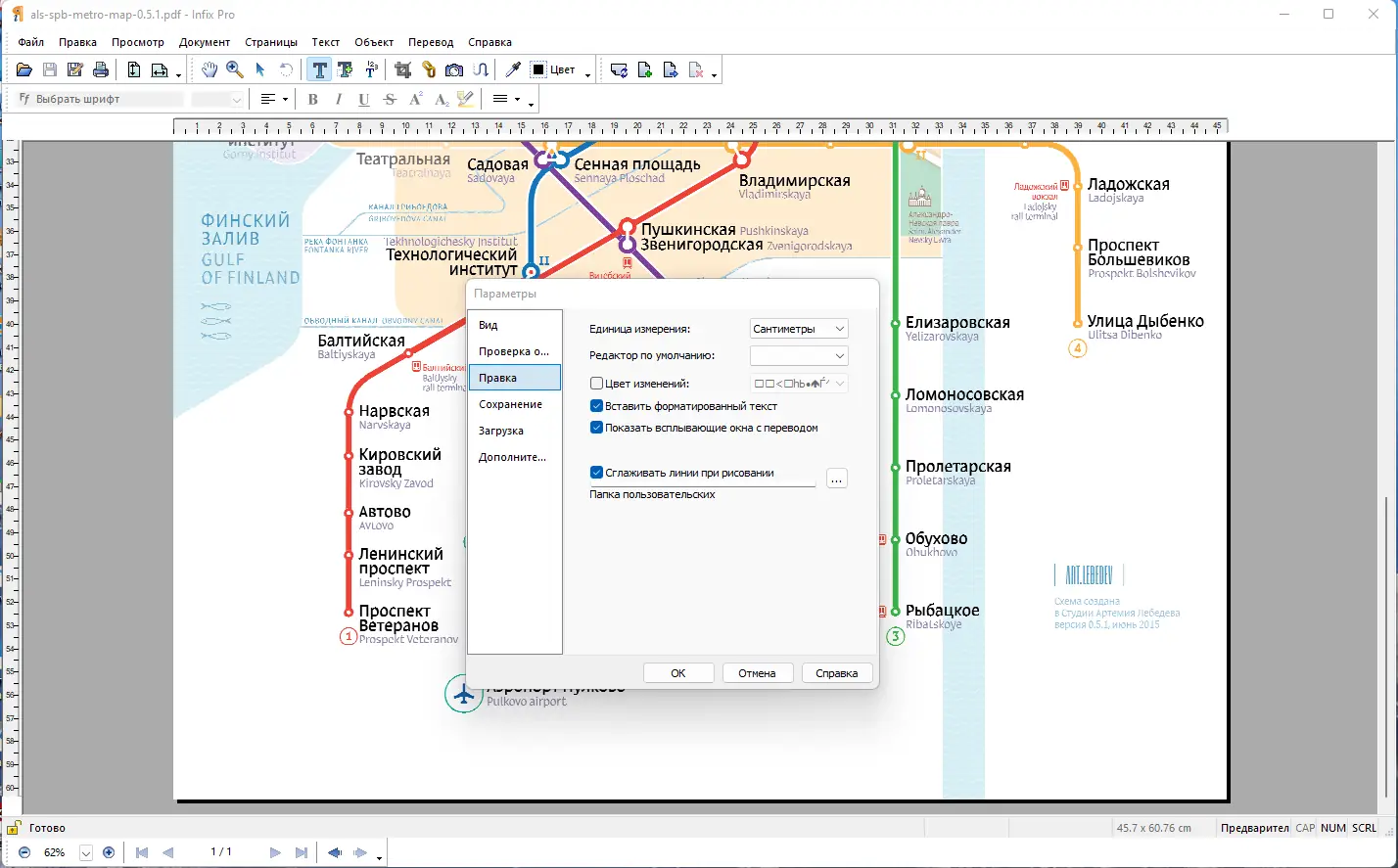Uncheck 'Показать всплывающие окна с переводом'
1398x868 pixels.
point(597,428)
